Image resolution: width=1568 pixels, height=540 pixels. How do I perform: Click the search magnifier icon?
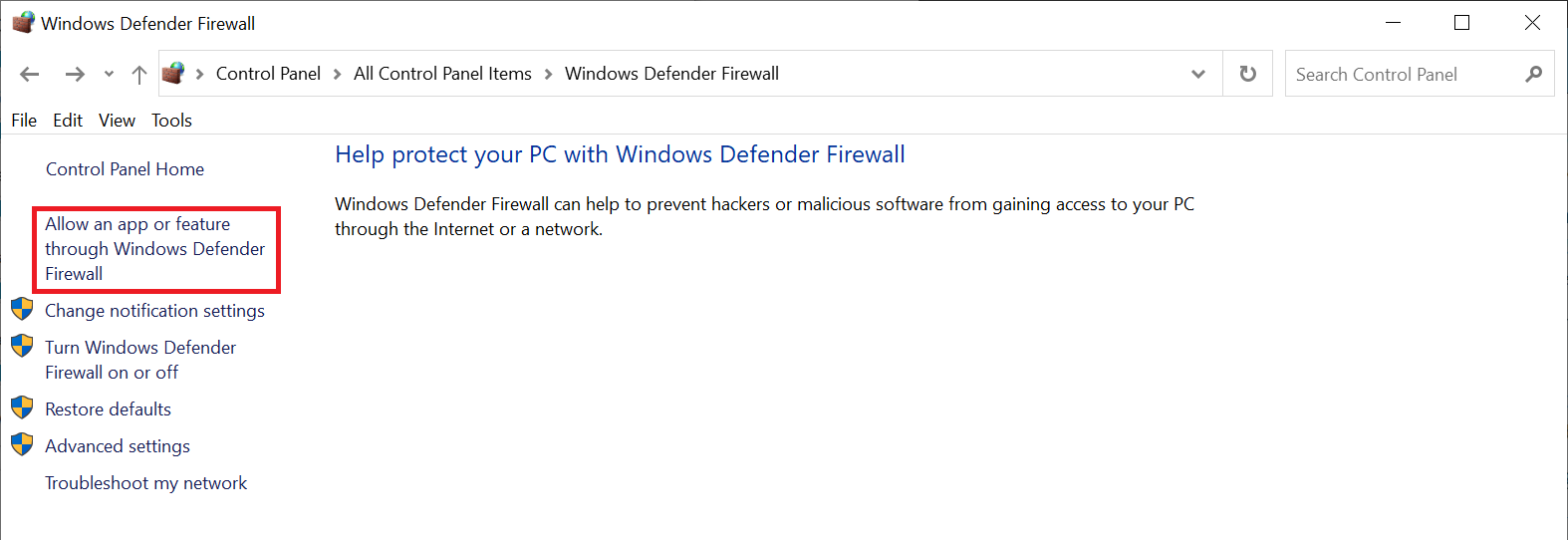point(1533,74)
